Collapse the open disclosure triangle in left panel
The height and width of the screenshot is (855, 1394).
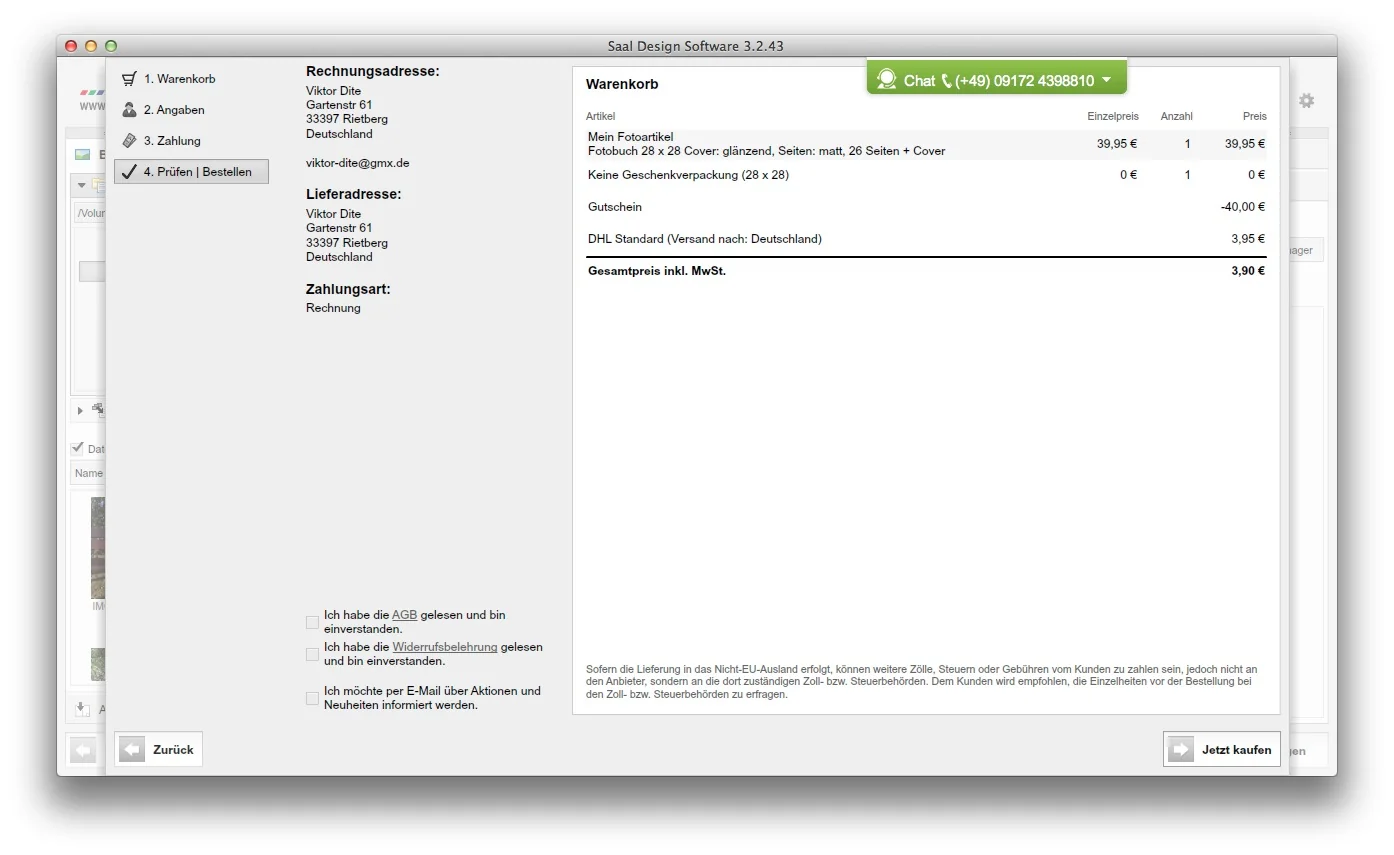click(x=81, y=185)
